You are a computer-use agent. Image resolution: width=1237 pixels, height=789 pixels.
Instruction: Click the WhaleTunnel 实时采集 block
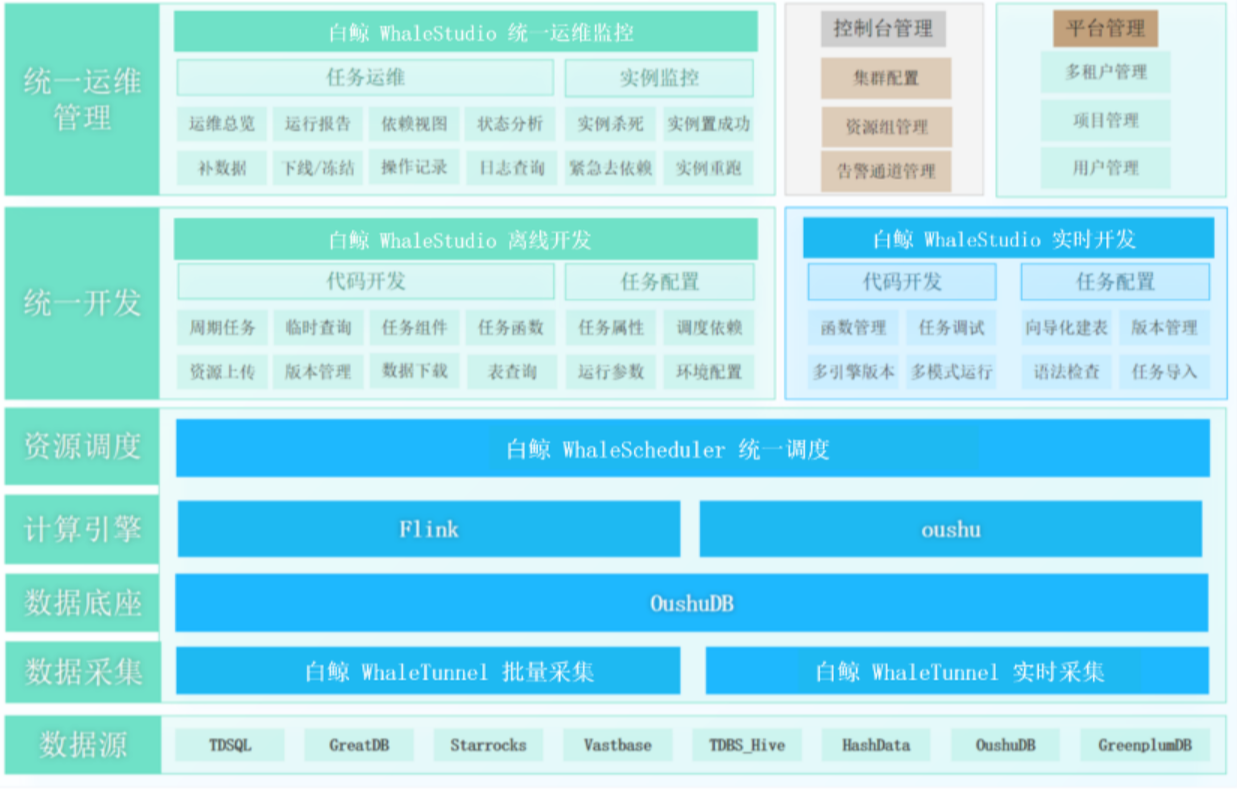point(957,671)
